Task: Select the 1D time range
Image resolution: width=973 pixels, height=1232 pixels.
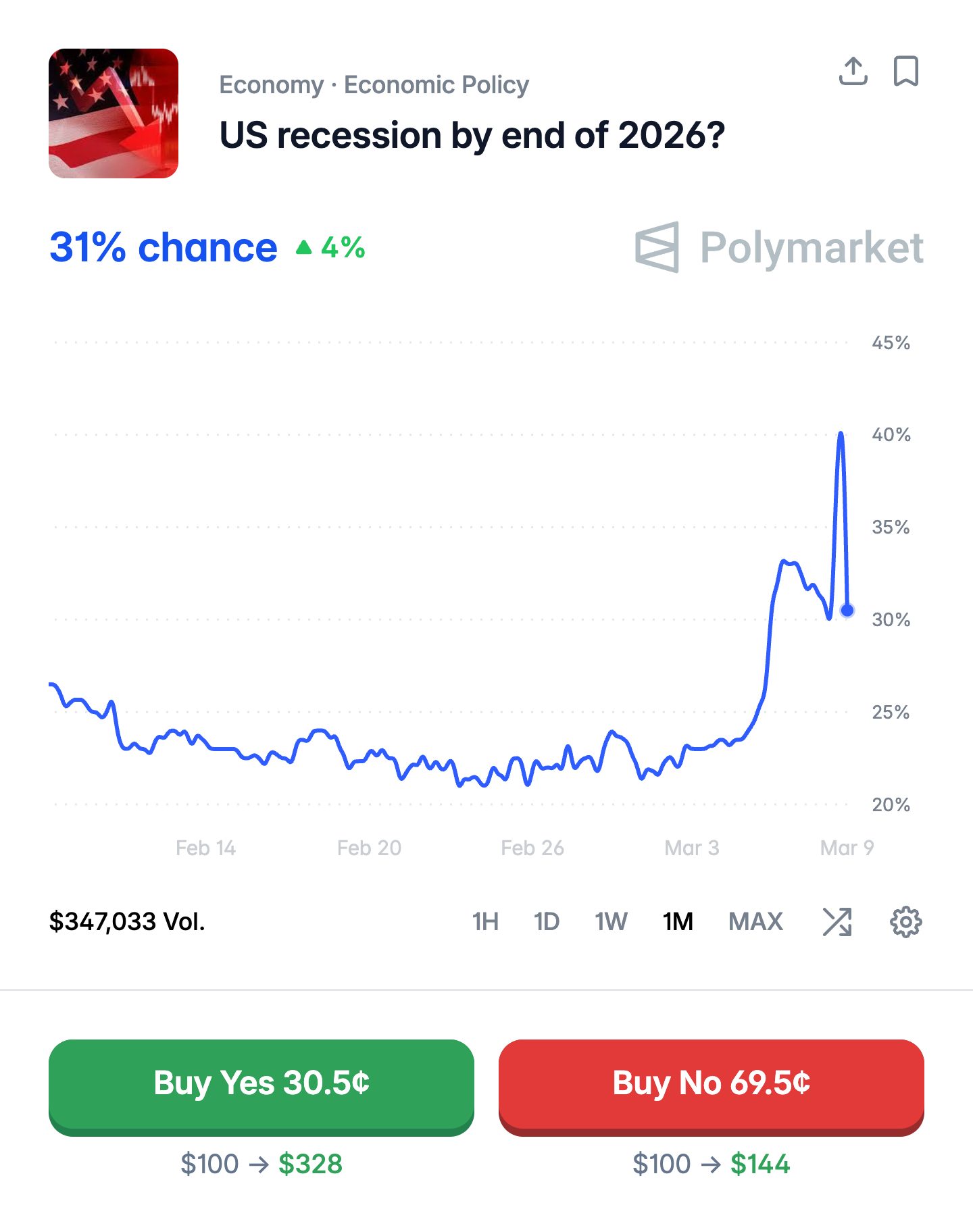Action: 546,921
